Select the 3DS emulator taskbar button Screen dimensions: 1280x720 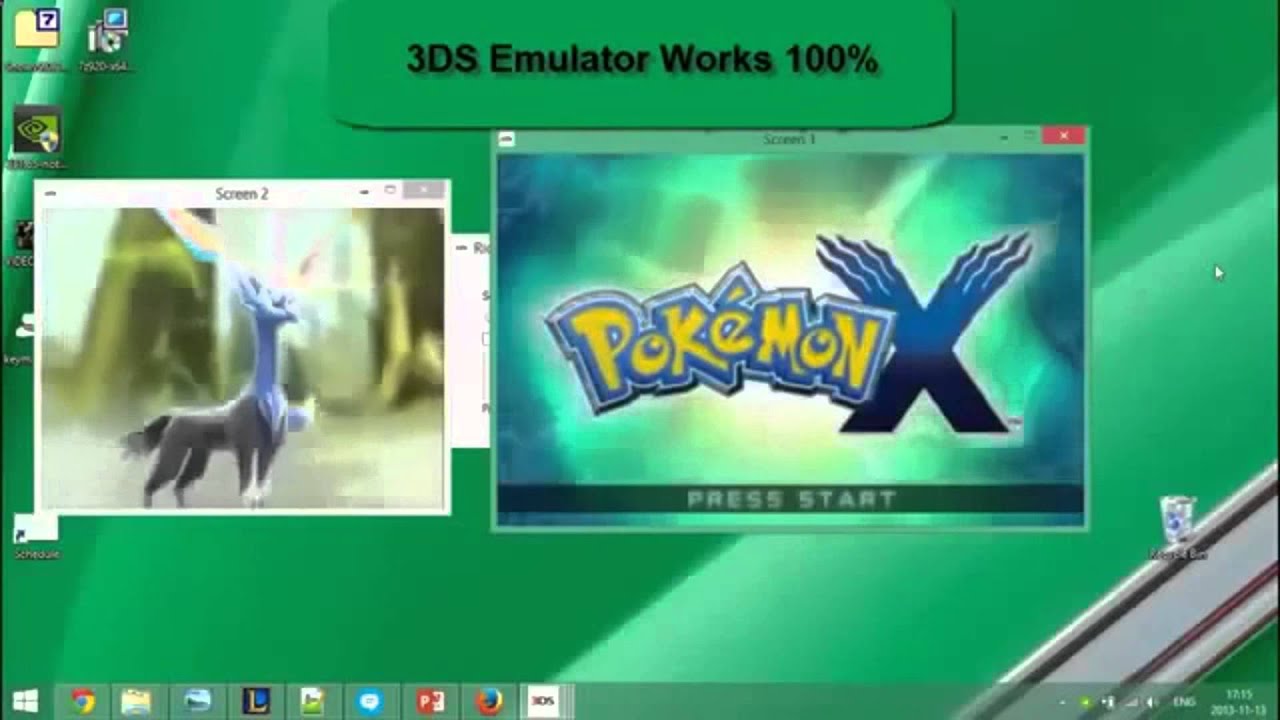pos(544,701)
